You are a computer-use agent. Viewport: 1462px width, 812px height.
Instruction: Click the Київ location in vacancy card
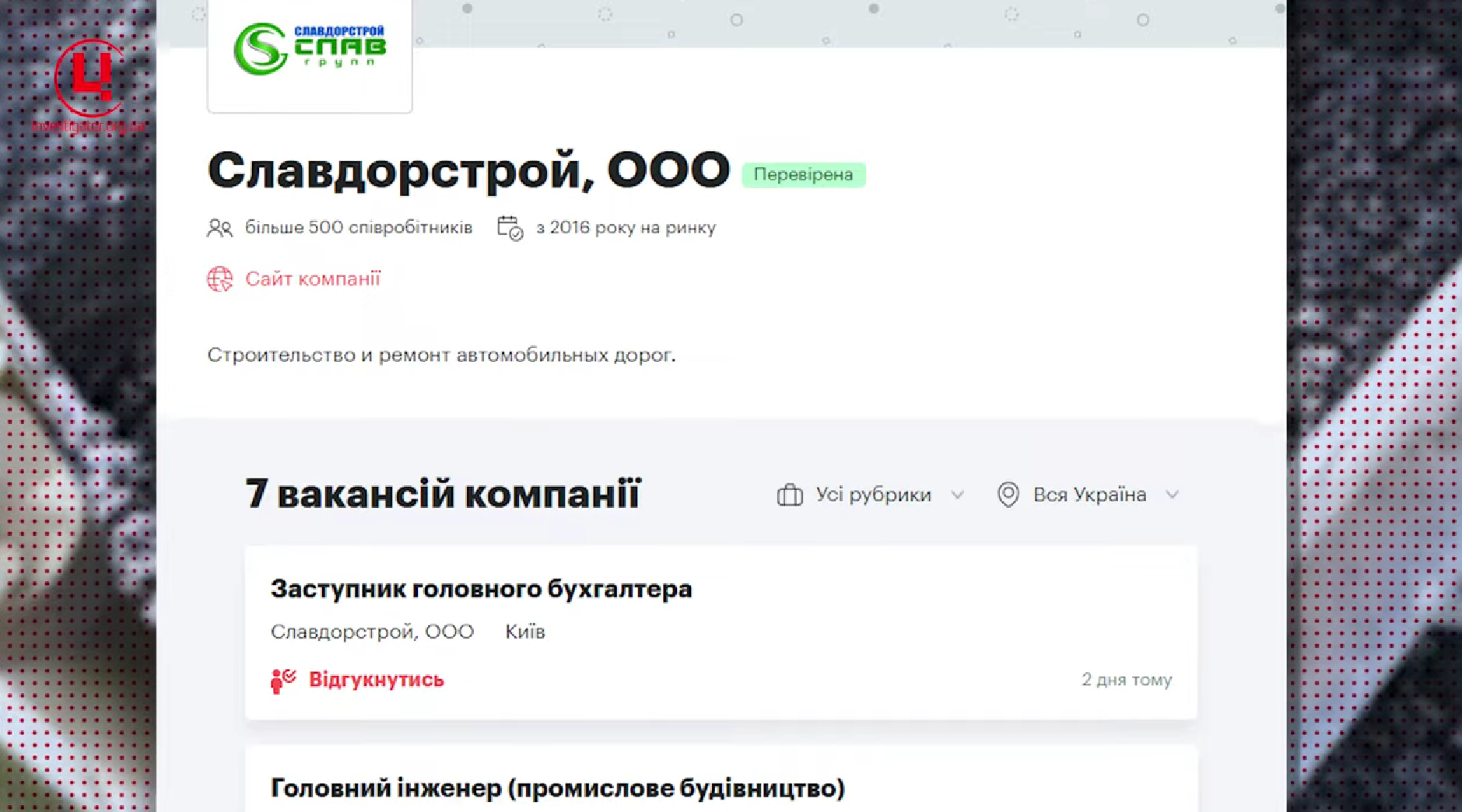[x=525, y=632]
